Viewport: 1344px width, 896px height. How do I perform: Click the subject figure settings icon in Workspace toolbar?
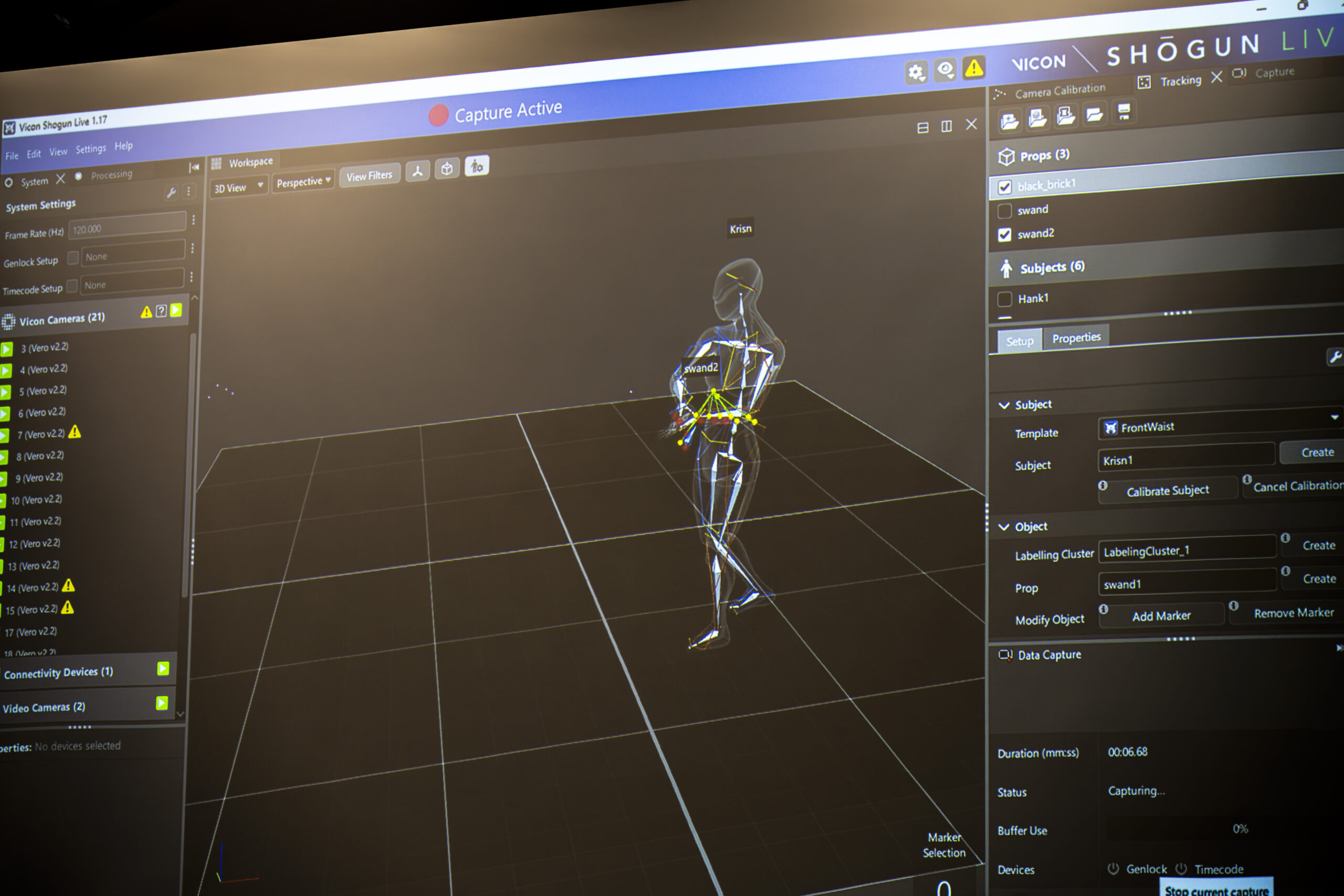(477, 166)
